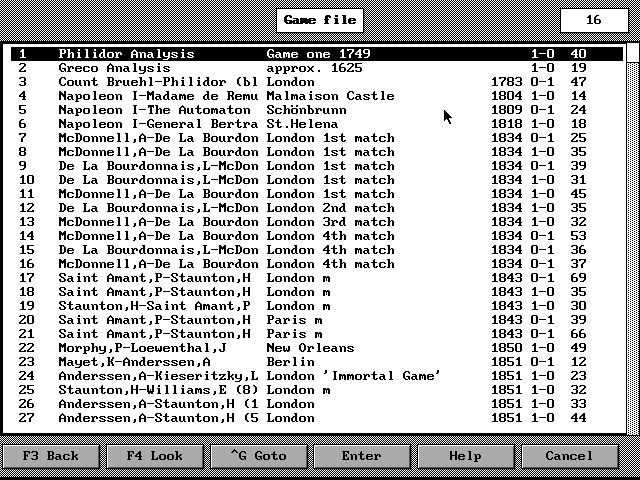
Task: Click the Cancel button
Action: pyautogui.click(x=569, y=456)
